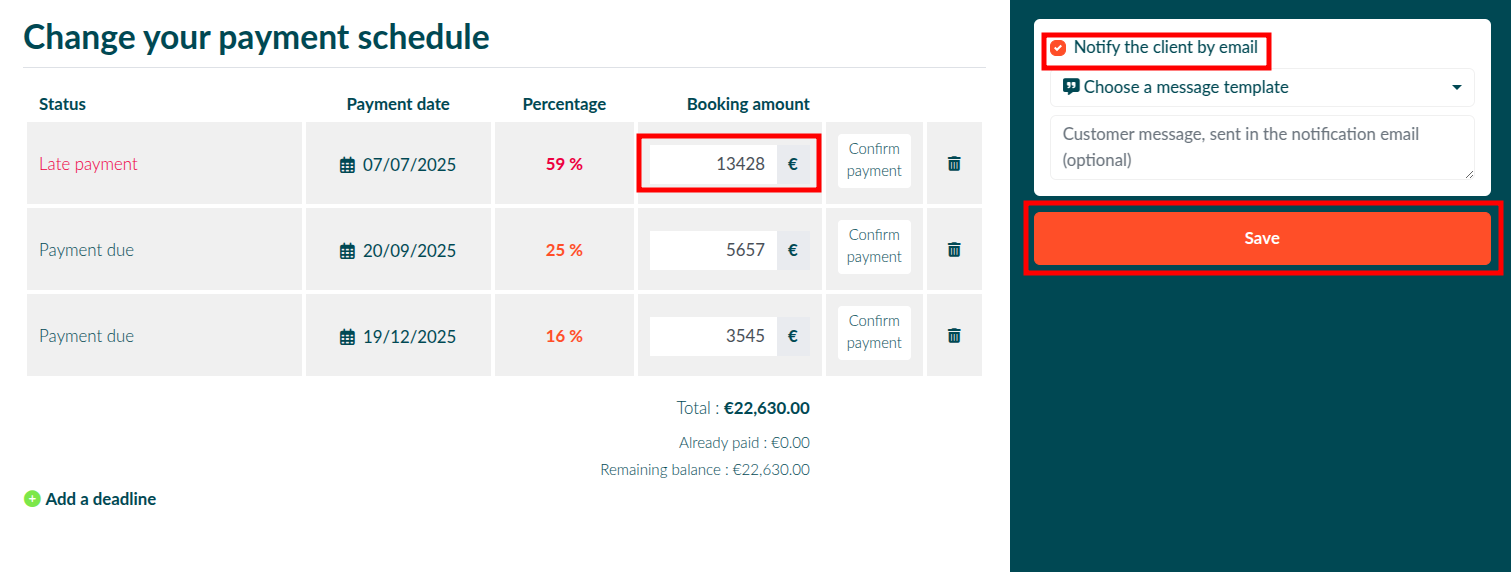Screen dimensions: 1511x572
Task: Open Choose a message template dropdown
Action: [1262, 87]
